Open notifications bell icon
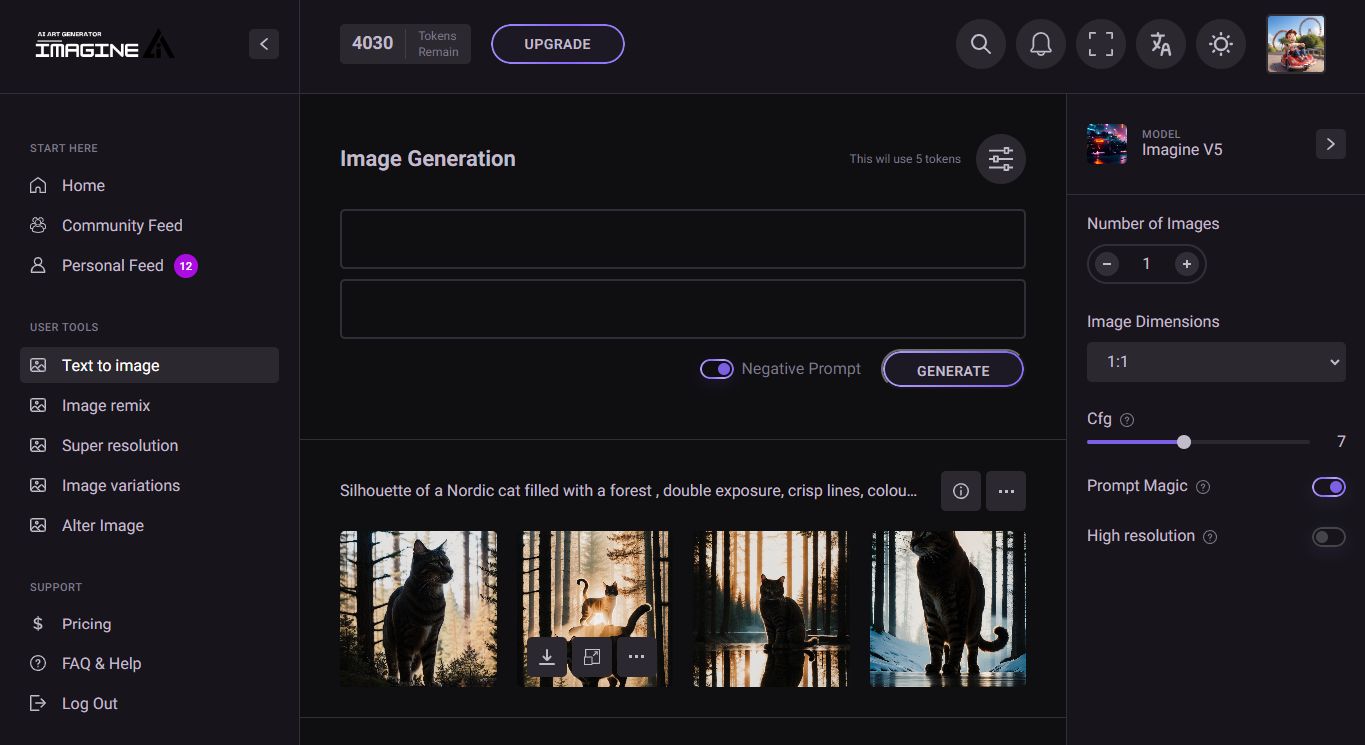 point(1041,44)
